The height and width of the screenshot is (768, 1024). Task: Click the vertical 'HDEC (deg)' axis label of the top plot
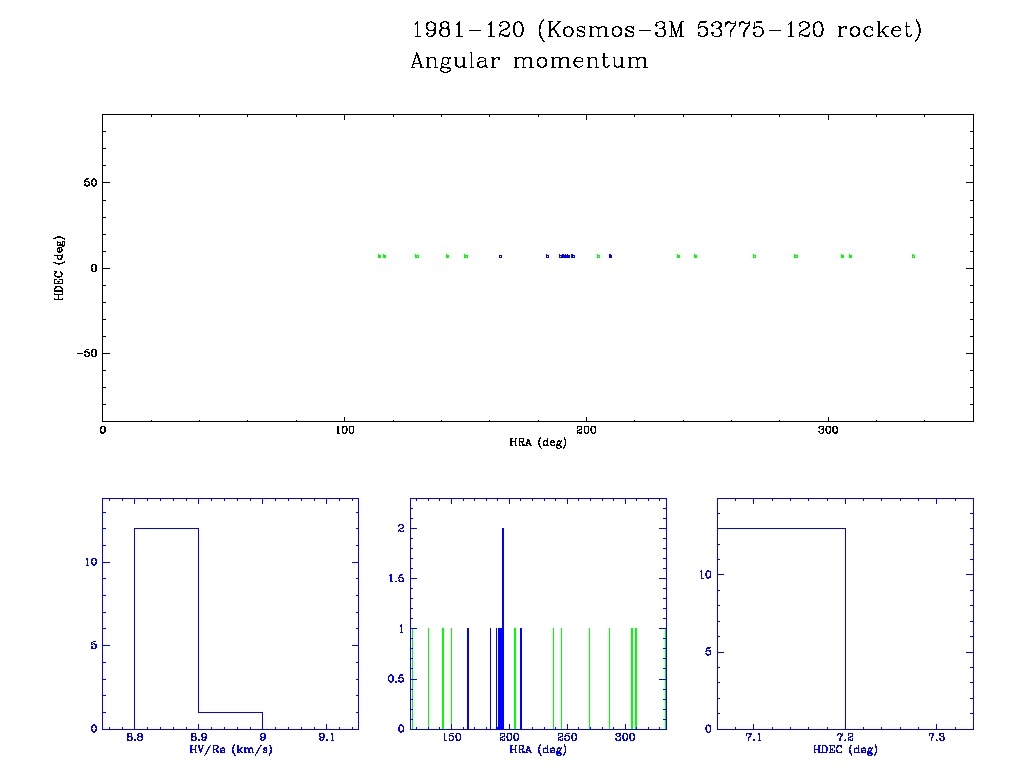click(x=59, y=268)
